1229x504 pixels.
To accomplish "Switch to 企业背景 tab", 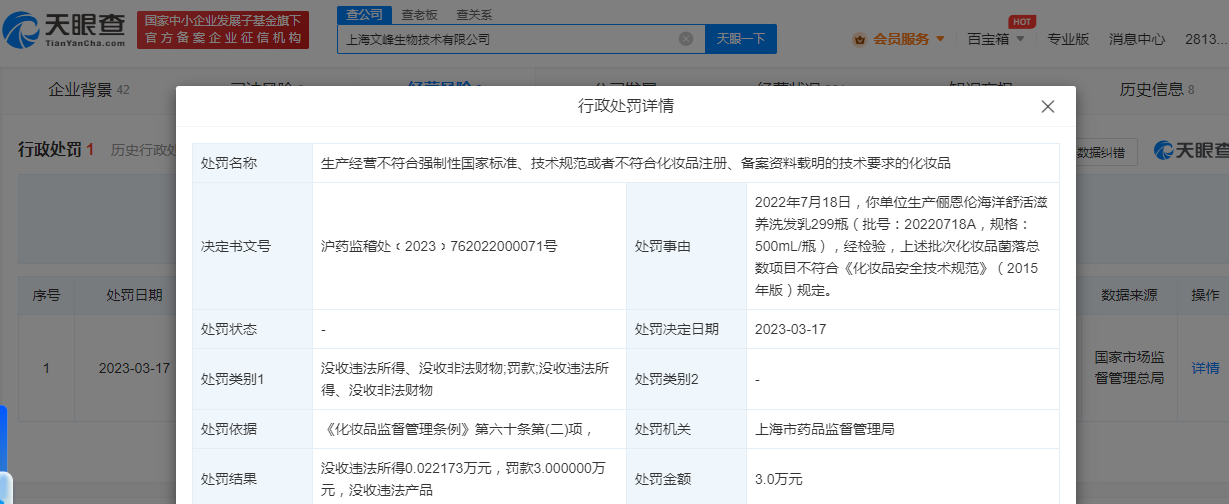I will pos(89,90).
